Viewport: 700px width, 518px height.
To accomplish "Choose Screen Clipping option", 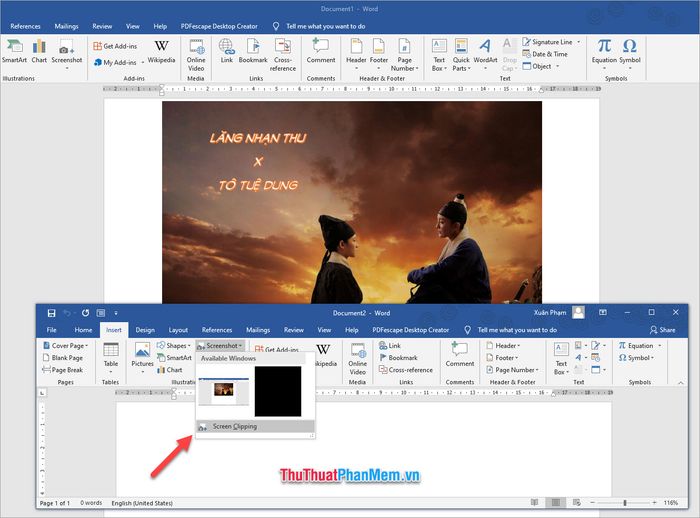I will (x=255, y=426).
